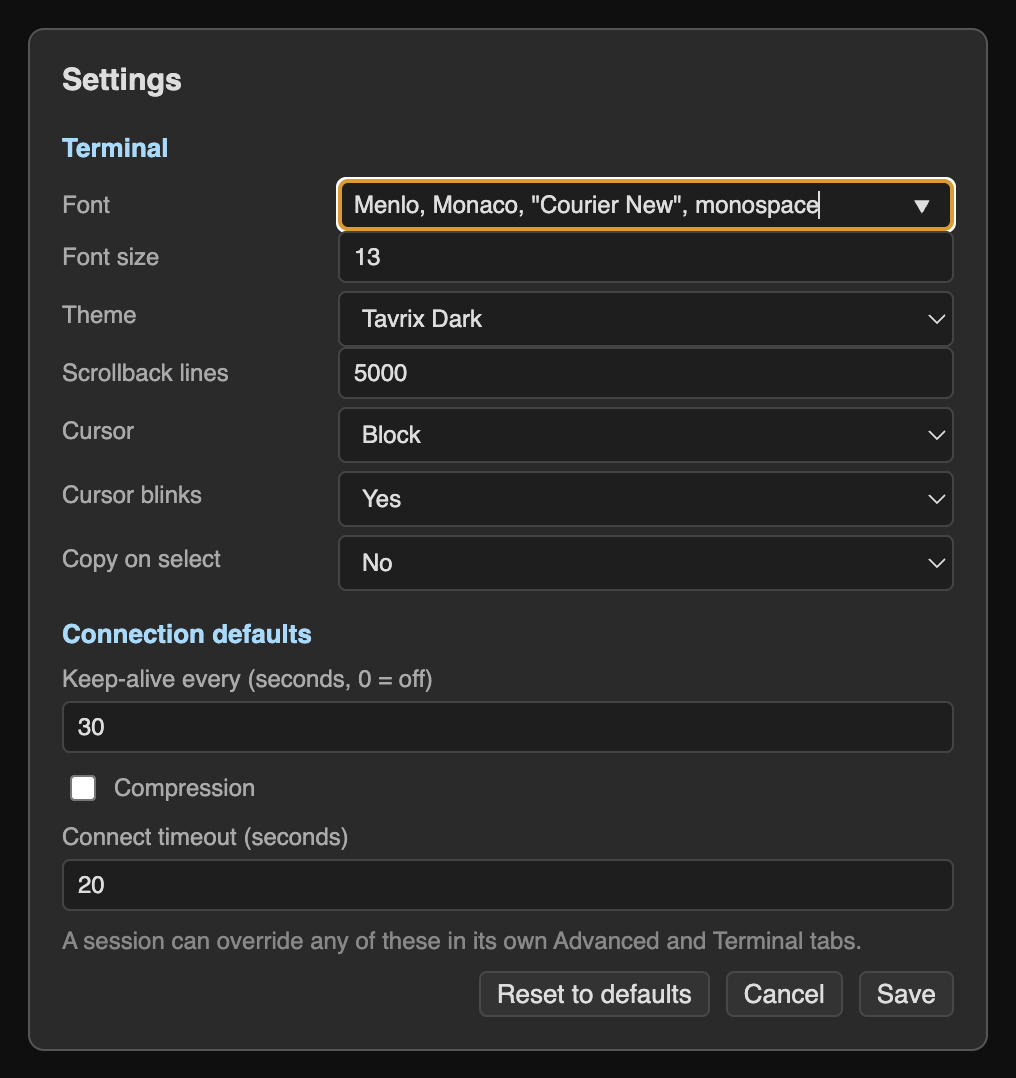Click the Cancel button
The image size is (1016, 1078).
pos(784,994)
